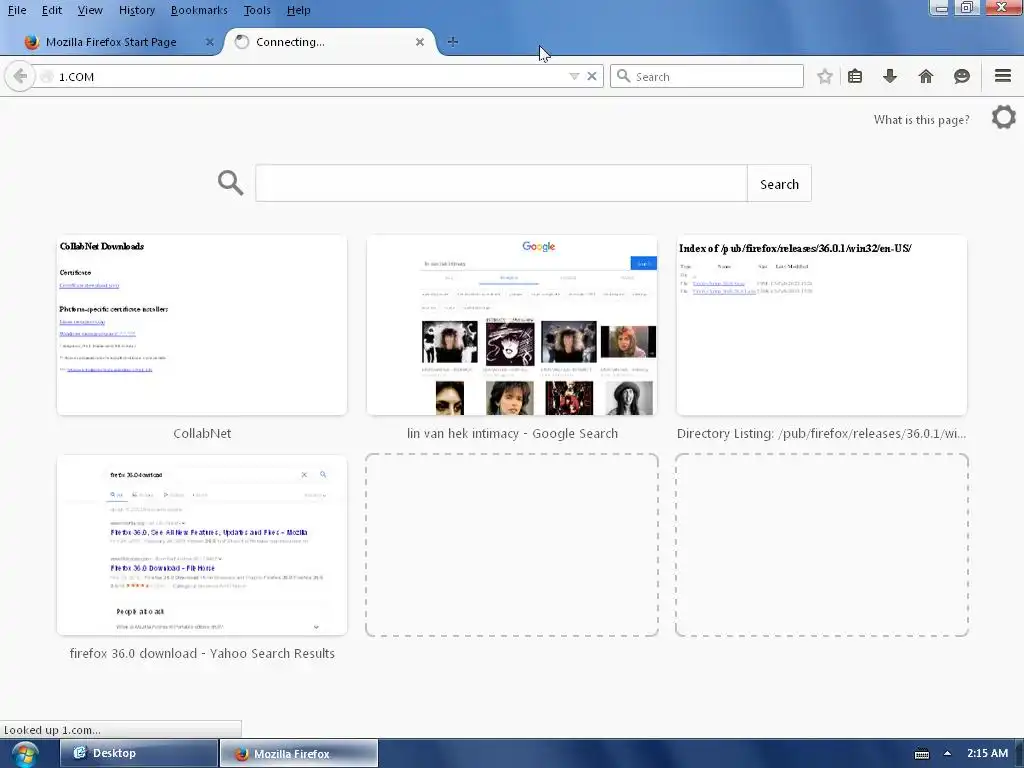
Task: Close the Mozilla Firefox Start Page tab
Action: coord(210,42)
